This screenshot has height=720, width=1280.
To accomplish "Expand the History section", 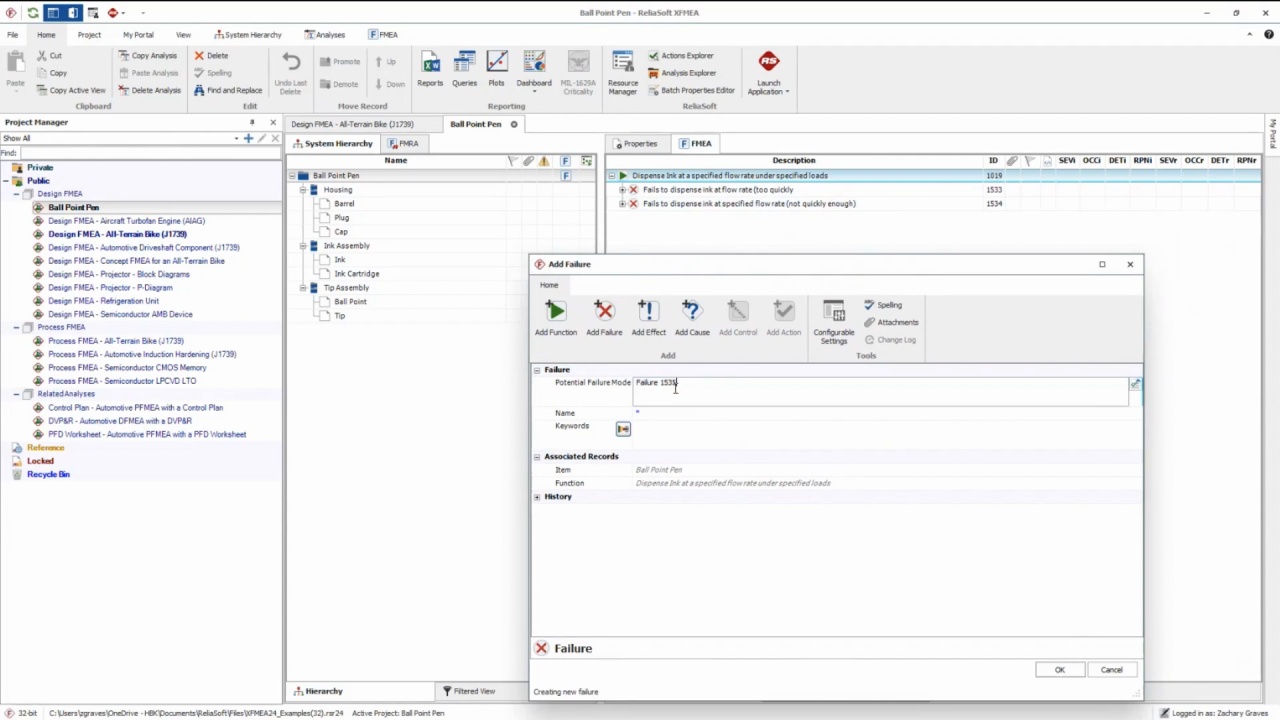I will coord(537,497).
